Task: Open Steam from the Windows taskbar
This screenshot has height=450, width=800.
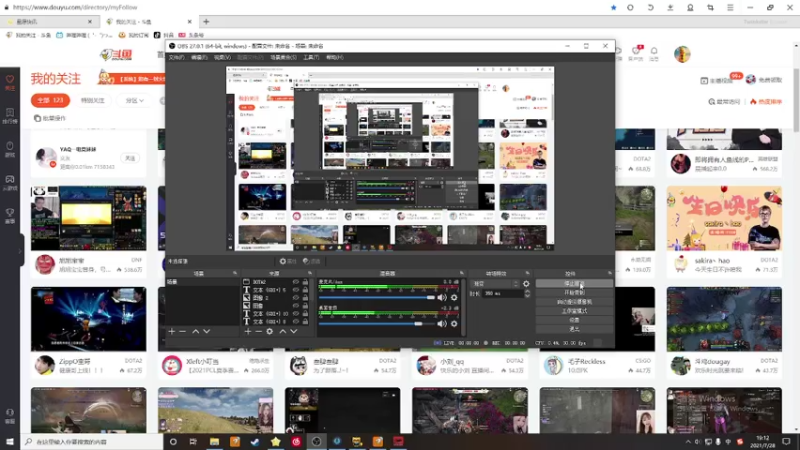Action: click(x=255, y=442)
